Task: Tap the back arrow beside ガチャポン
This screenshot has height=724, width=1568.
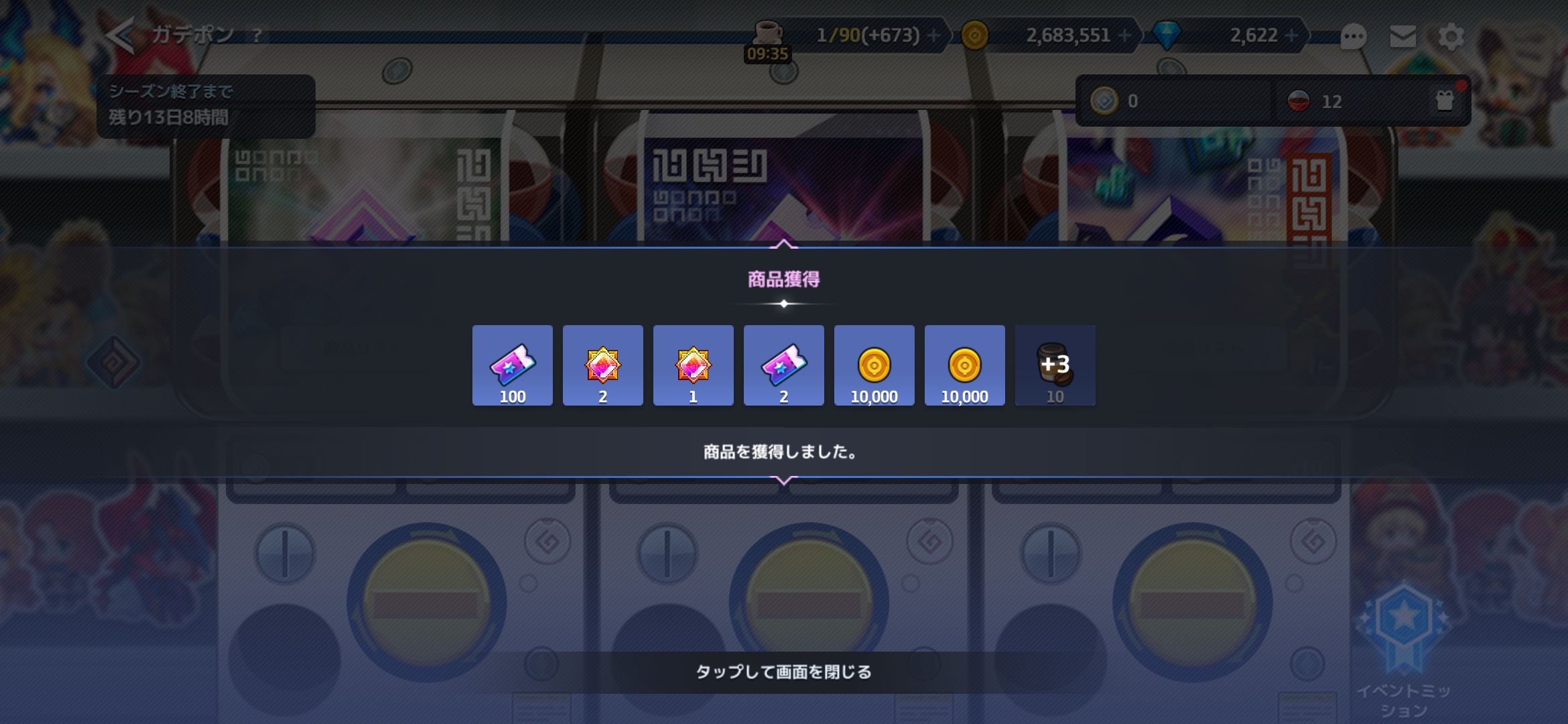Action: (x=121, y=35)
